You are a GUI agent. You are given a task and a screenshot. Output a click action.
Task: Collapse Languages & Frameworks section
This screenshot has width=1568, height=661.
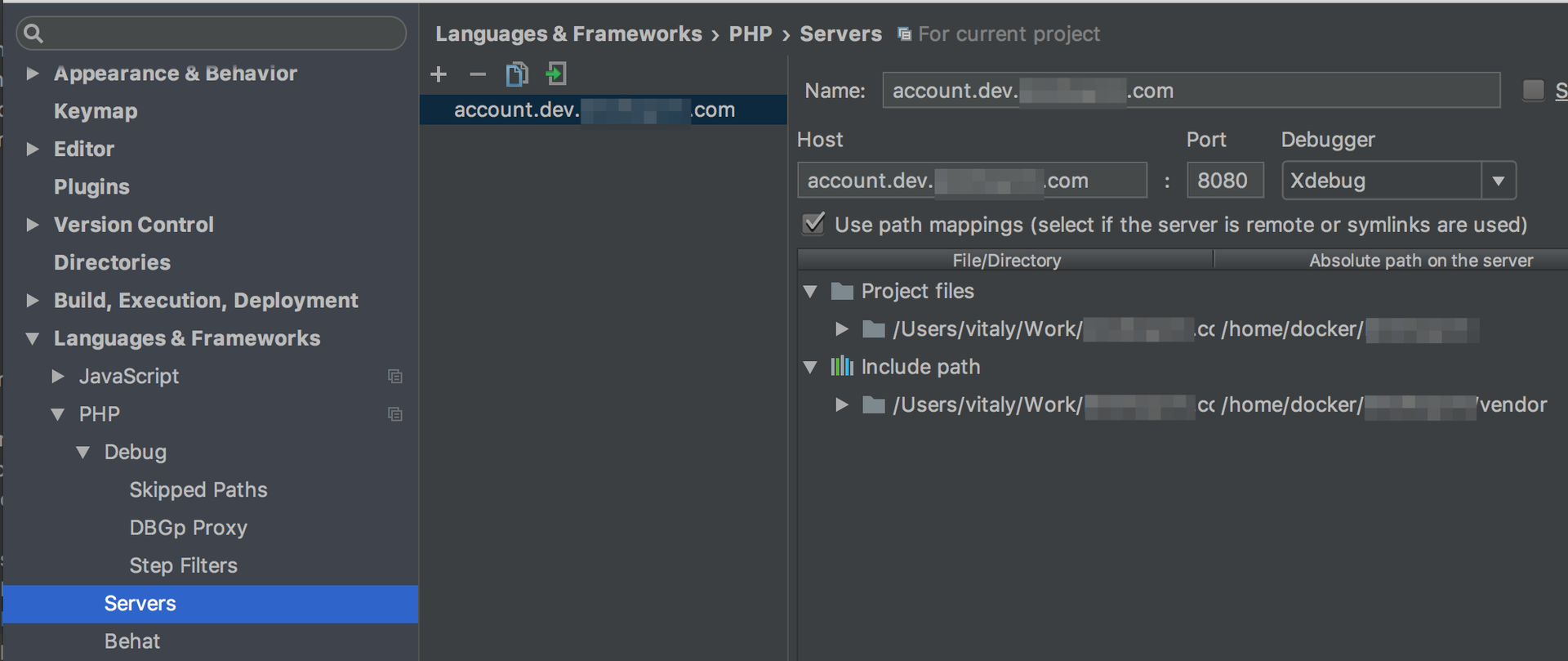coord(33,338)
